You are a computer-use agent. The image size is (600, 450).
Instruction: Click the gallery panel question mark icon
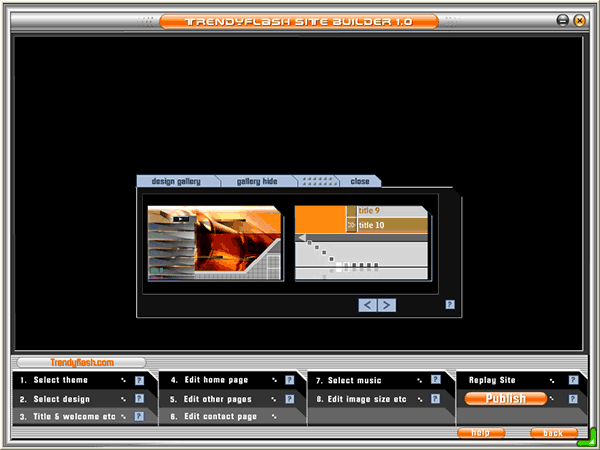coord(450,305)
